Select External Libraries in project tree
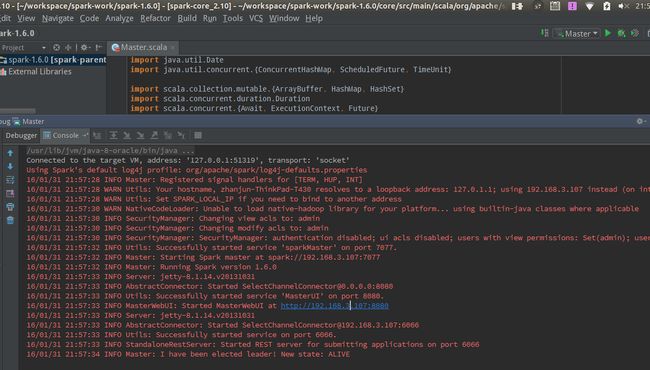 [36, 71]
